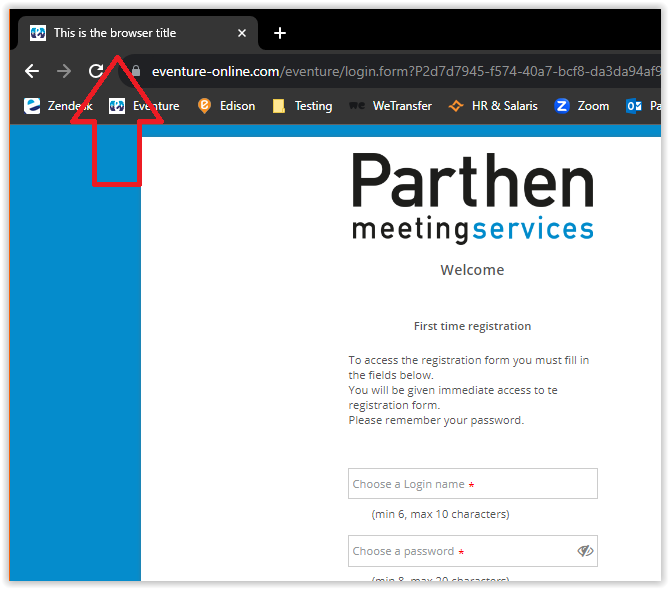Click the browser back arrow
Viewport: 669px width, 589px height.
point(32,71)
